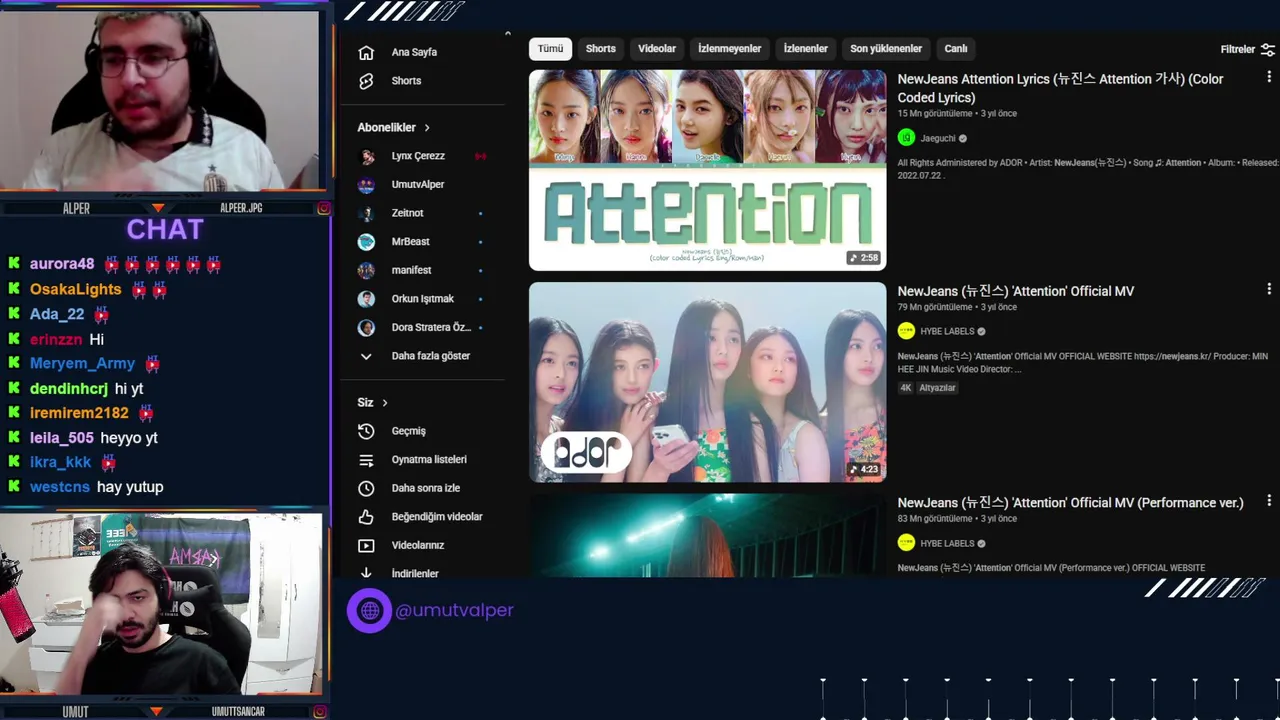Open Beğendiğim videolar thumbs-up icon

tap(366, 517)
